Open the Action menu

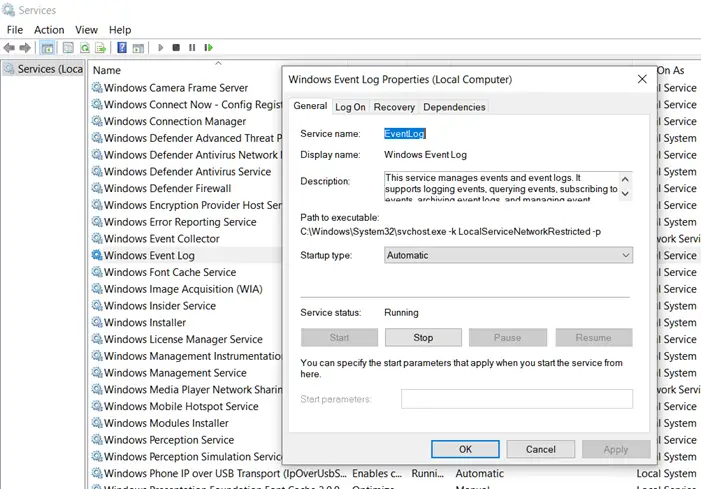[x=49, y=30]
